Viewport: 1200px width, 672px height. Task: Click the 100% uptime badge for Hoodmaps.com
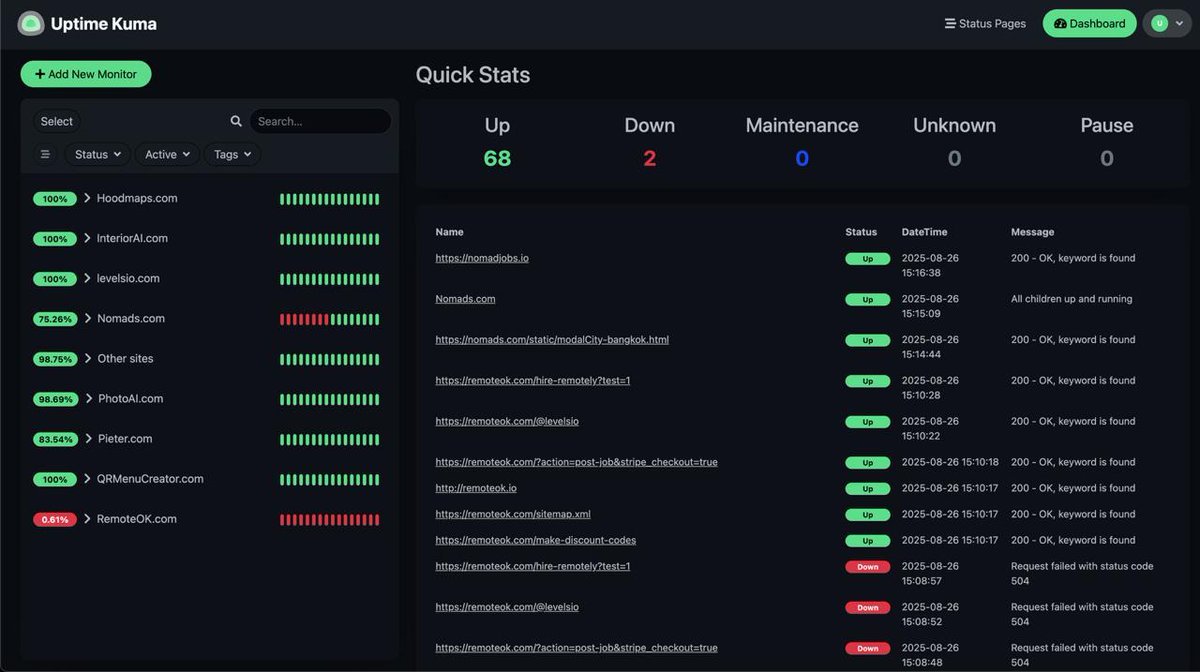tap(55, 199)
